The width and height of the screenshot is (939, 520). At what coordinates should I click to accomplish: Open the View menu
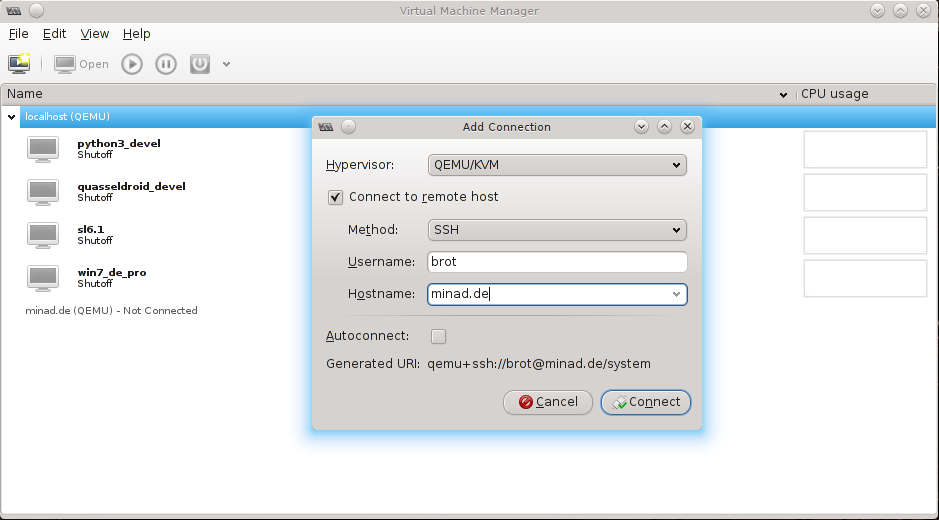click(95, 34)
